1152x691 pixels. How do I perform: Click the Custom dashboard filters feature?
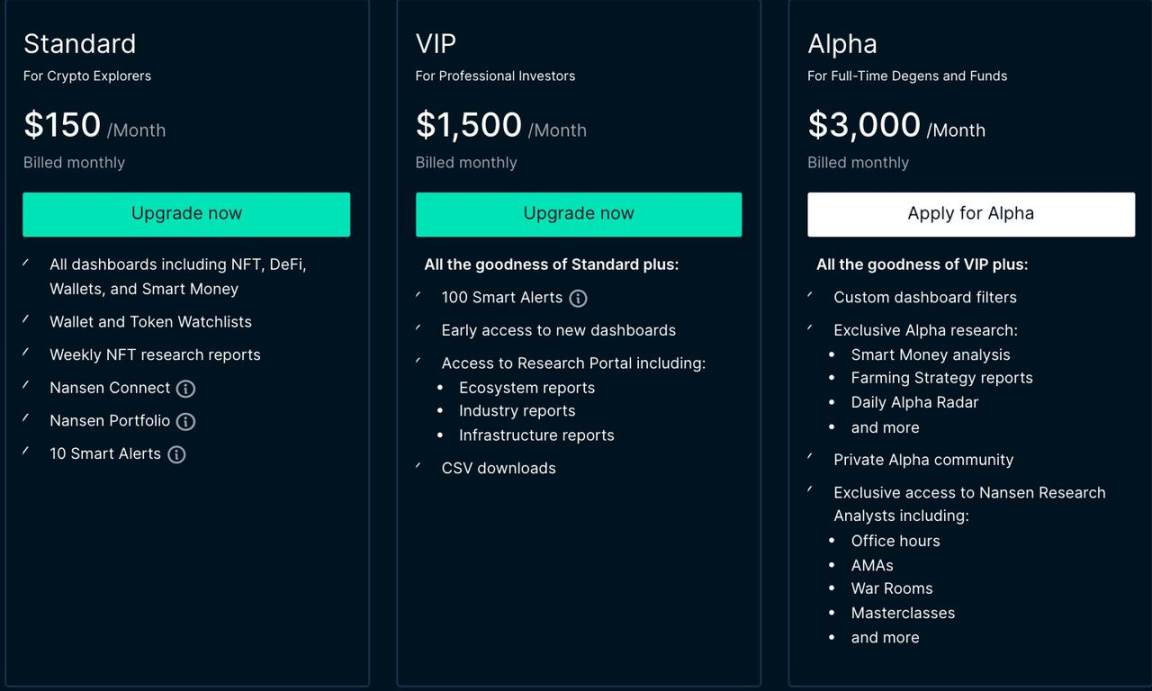point(925,297)
